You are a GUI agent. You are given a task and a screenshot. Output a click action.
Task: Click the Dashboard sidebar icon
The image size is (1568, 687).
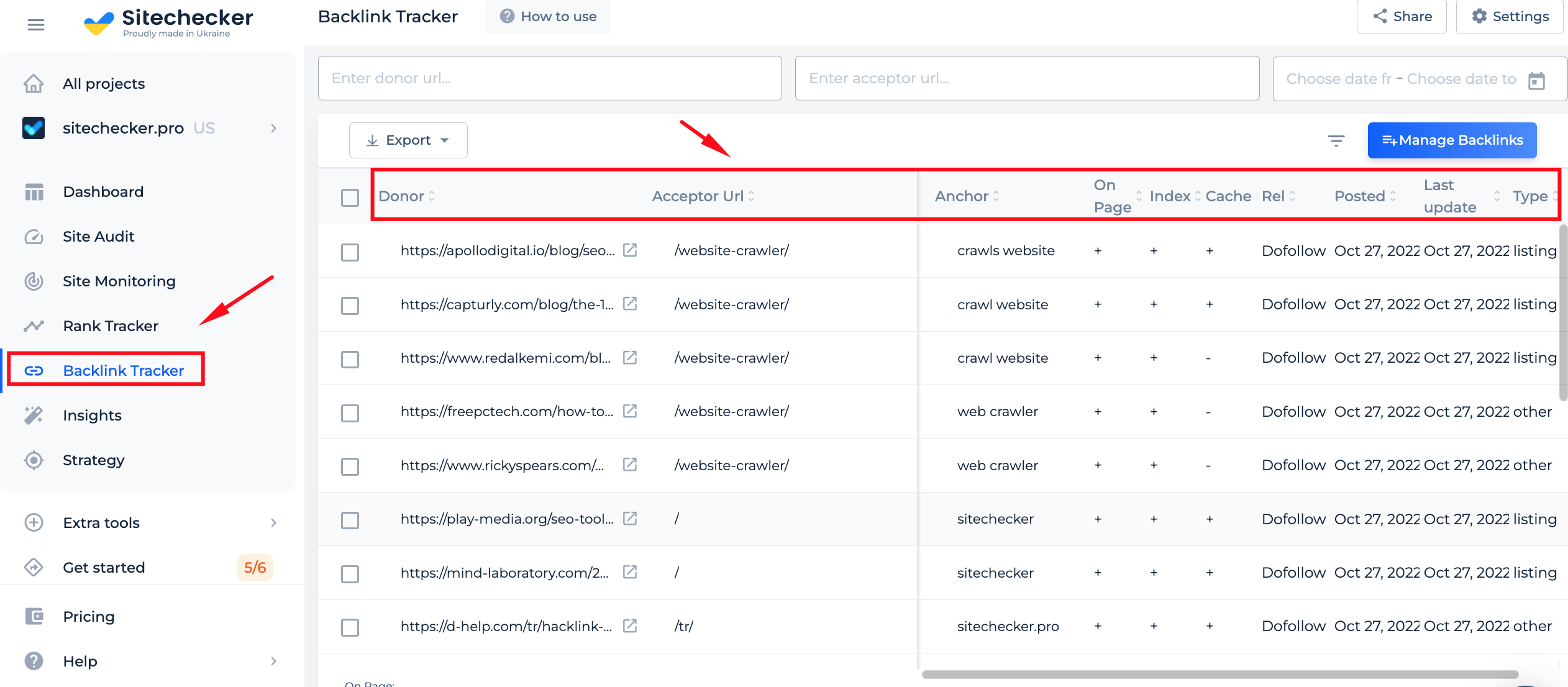tap(34, 192)
